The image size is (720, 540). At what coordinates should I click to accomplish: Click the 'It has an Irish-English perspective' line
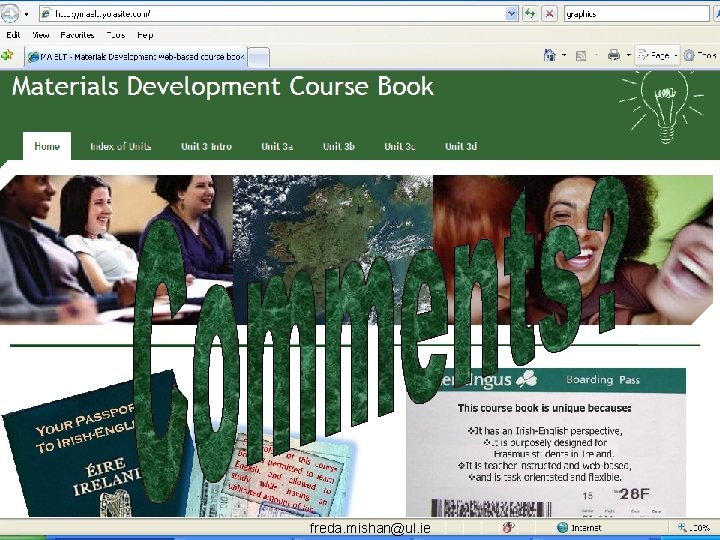click(x=545, y=431)
